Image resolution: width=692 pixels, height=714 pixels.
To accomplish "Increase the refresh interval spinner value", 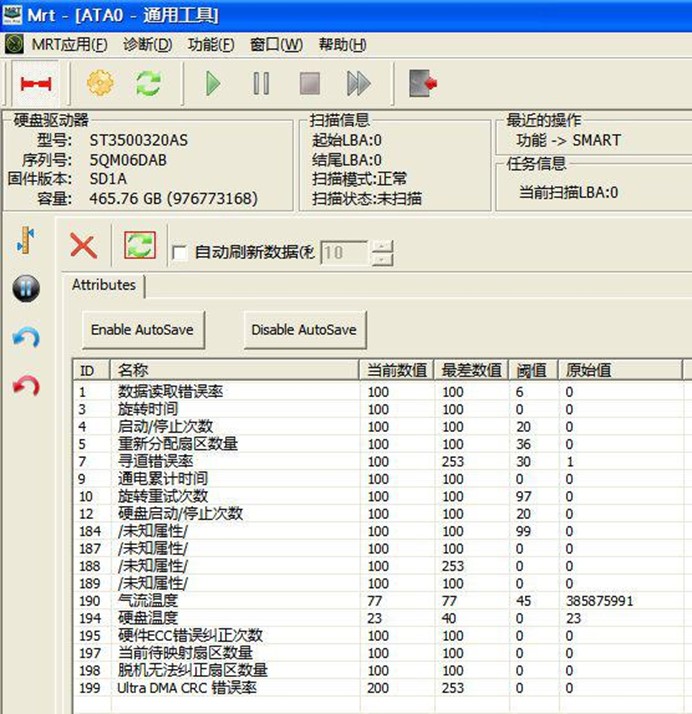I will pyautogui.click(x=382, y=246).
